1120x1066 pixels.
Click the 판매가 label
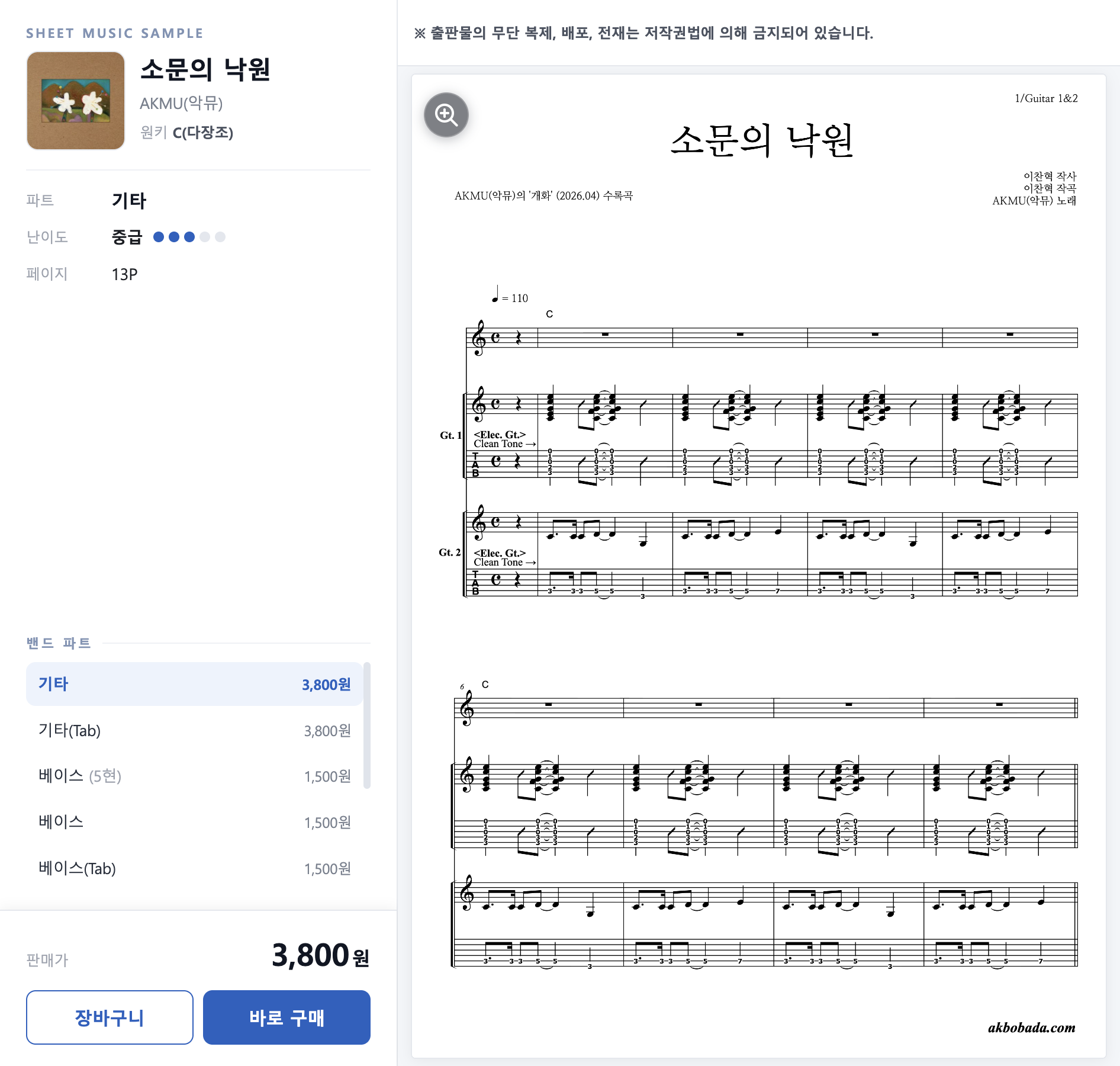tap(47, 960)
